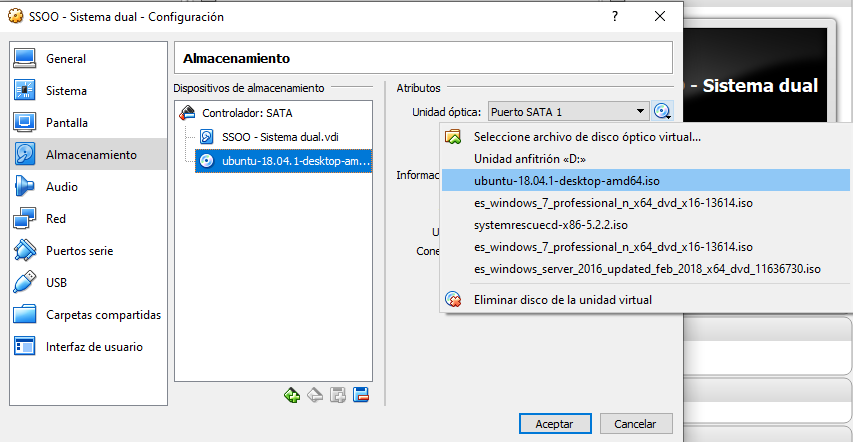
Task: Open the Red network settings
Action: (56, 219)
